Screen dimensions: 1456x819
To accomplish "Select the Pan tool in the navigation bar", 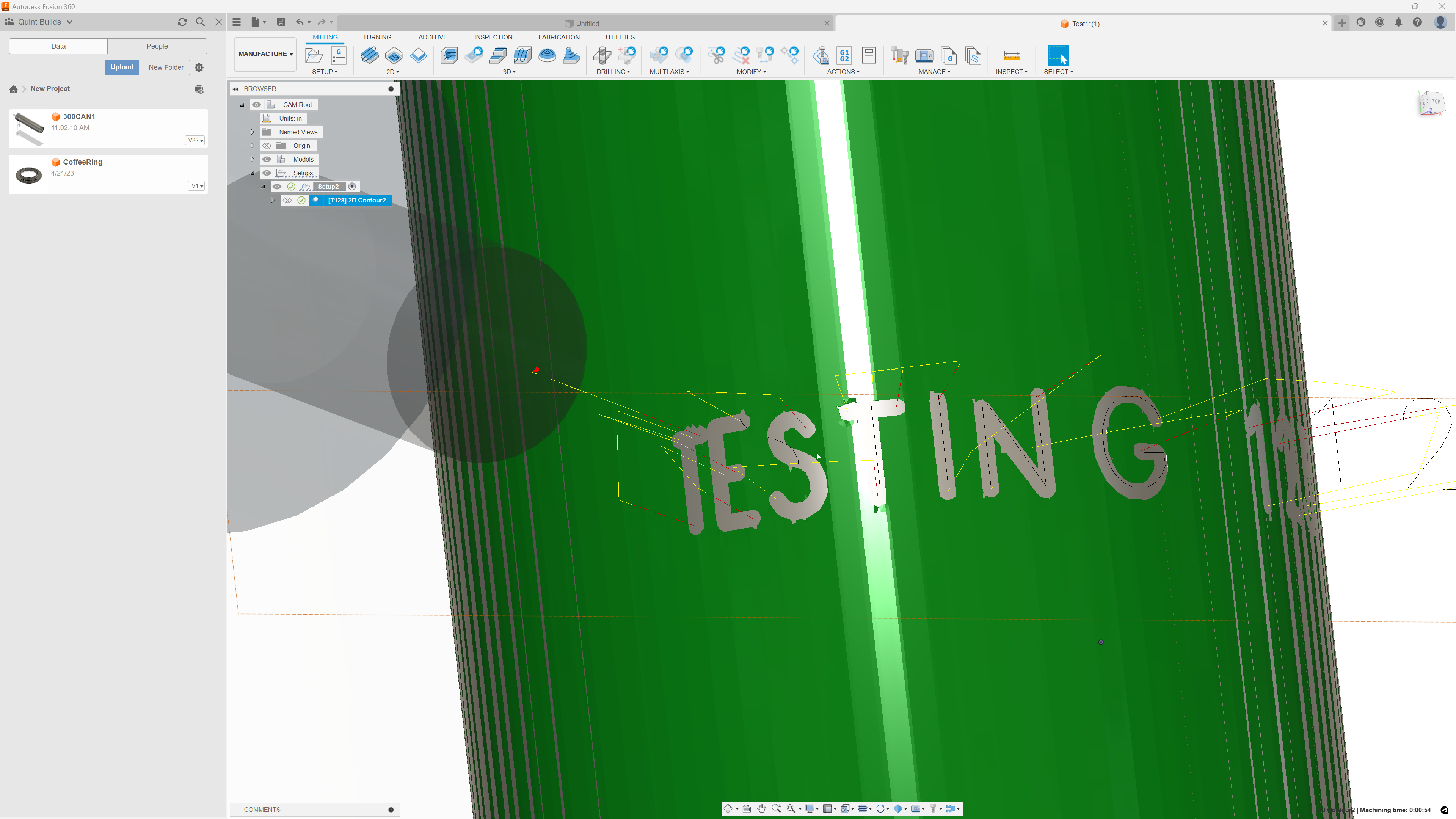I will 761,808.
